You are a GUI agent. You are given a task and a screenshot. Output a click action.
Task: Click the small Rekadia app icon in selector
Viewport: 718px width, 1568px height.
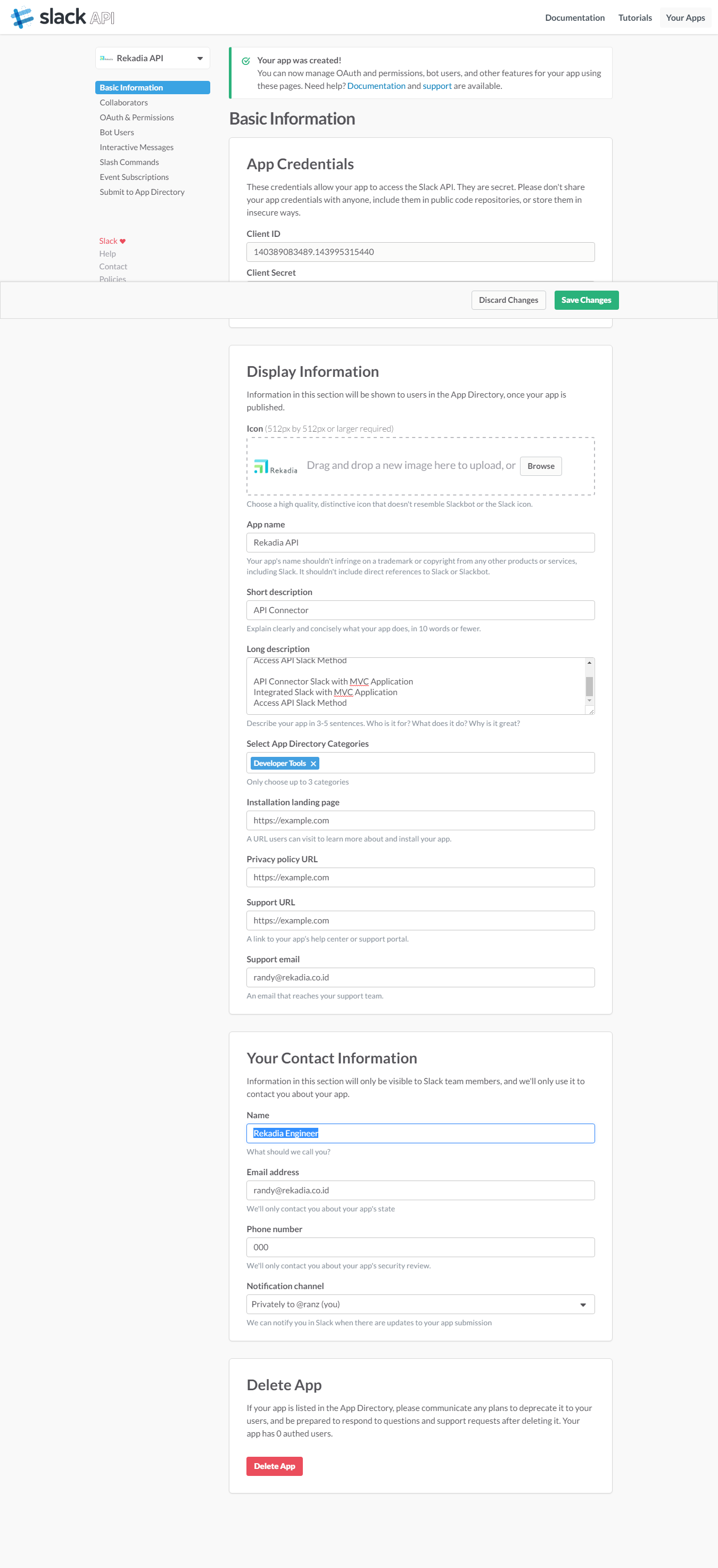point(106,59)
